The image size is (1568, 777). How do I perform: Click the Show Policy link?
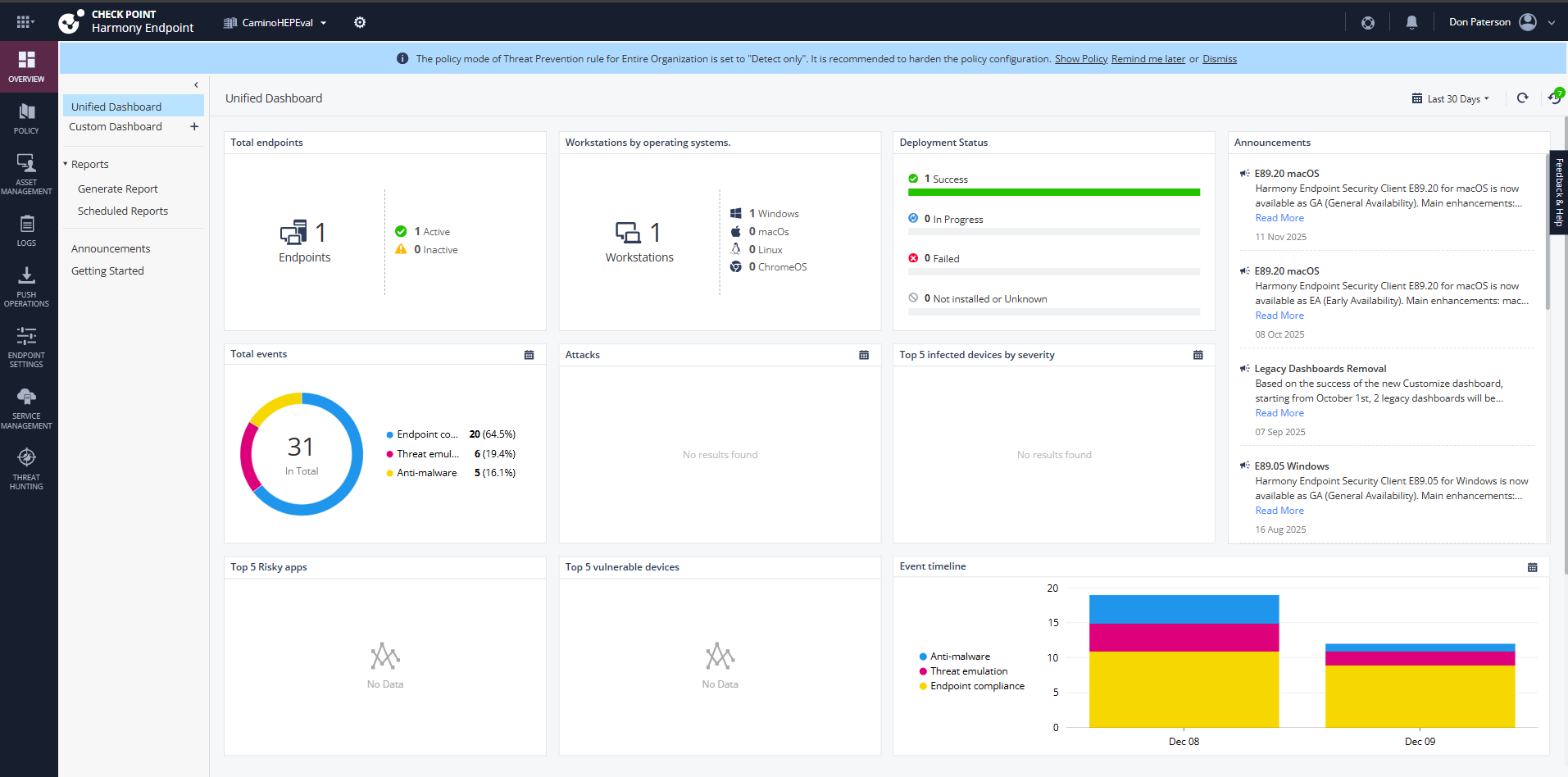1081,59
